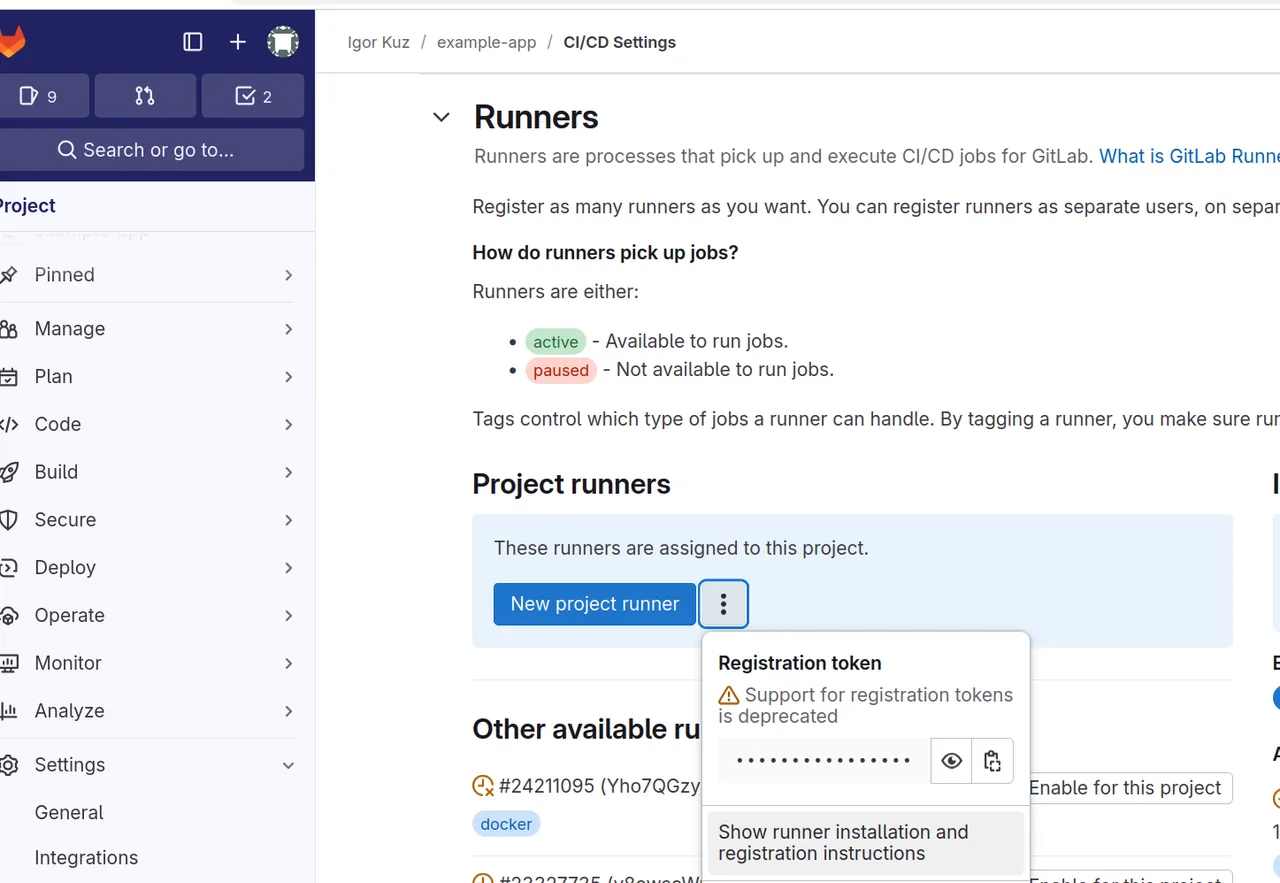Screen dimensions: 1280x883
Task: Open the create new plus menu
Action: tap(238, 42)
